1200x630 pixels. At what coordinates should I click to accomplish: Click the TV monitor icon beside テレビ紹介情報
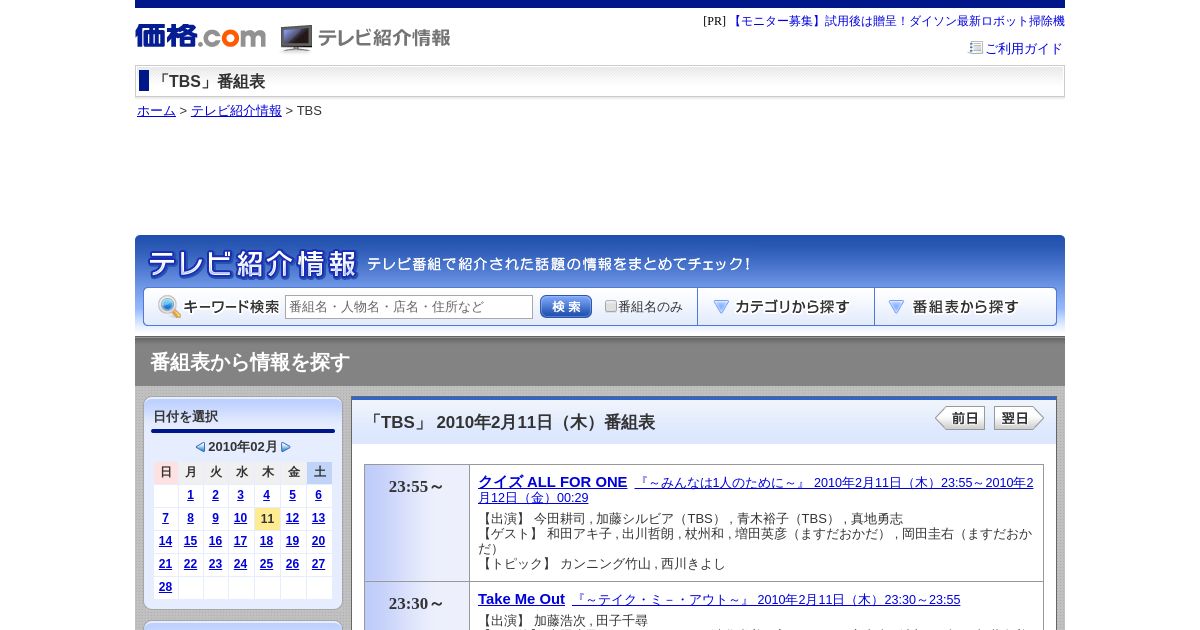coord(296,38)
